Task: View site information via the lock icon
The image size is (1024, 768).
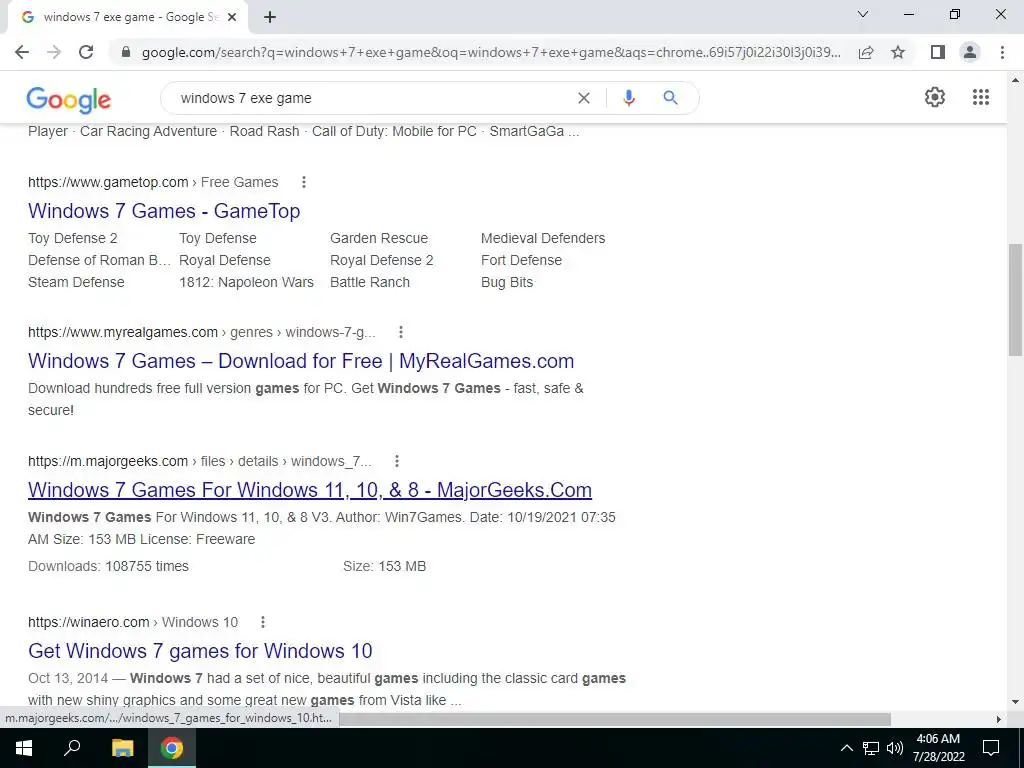Action: pos(126,52)
